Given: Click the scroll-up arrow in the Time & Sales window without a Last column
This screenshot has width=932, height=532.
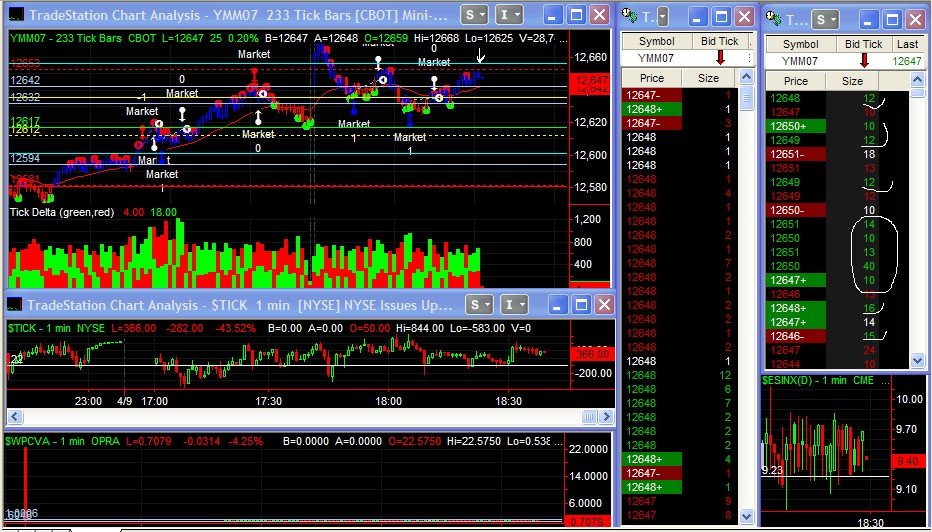Looking at the screenshot, I should tap(747, 76).
